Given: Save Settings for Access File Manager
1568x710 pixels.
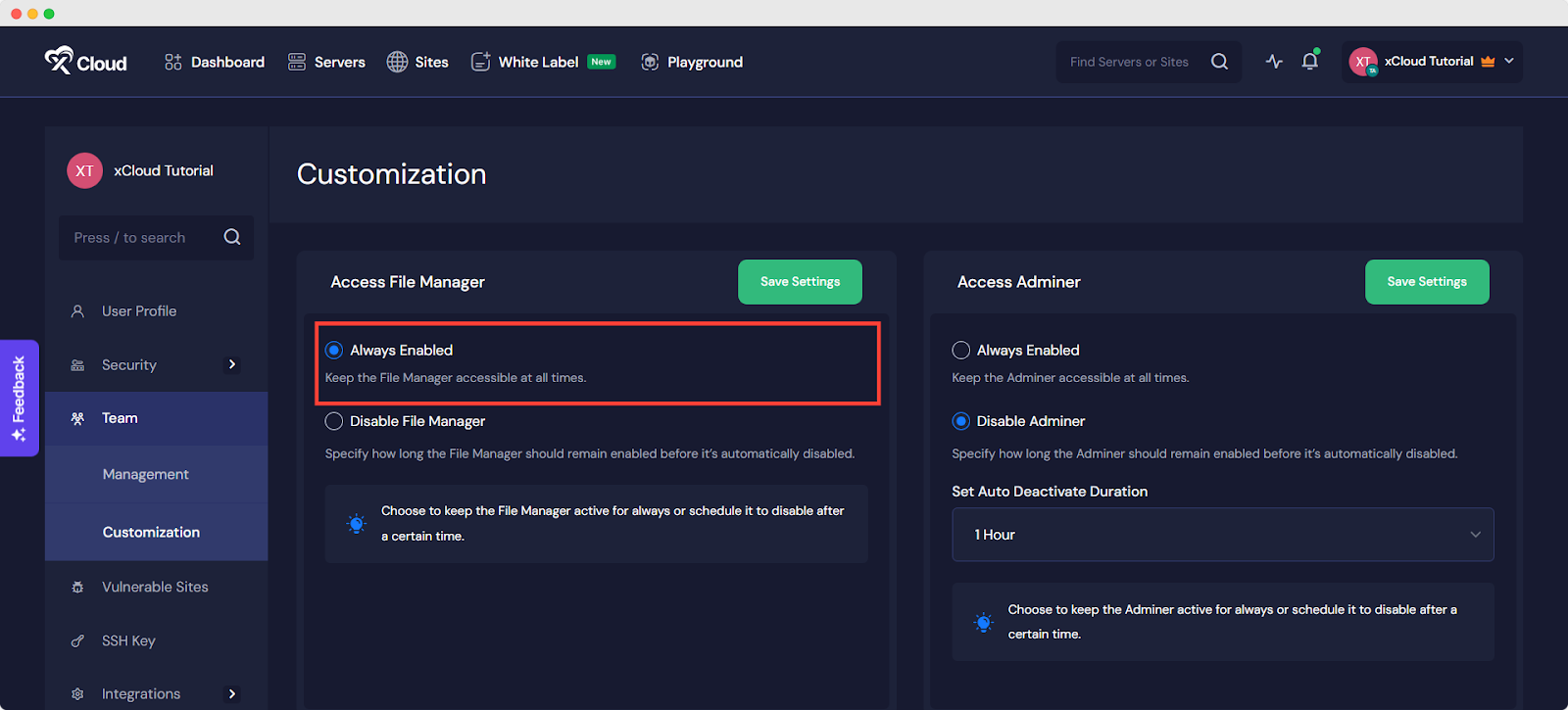Looking at the screenshot, I should 800,282.
